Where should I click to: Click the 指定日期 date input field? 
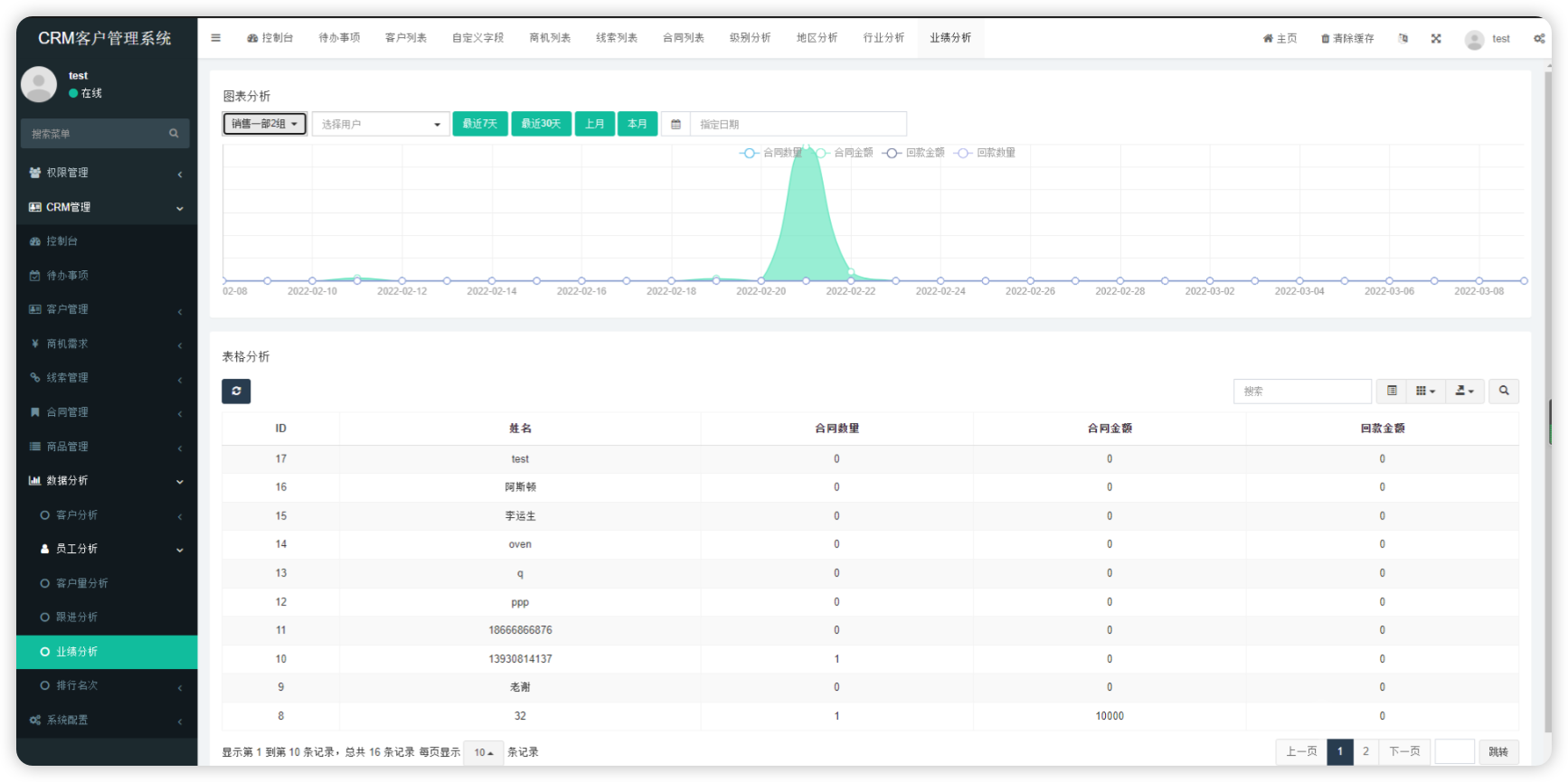click(798, 124)
